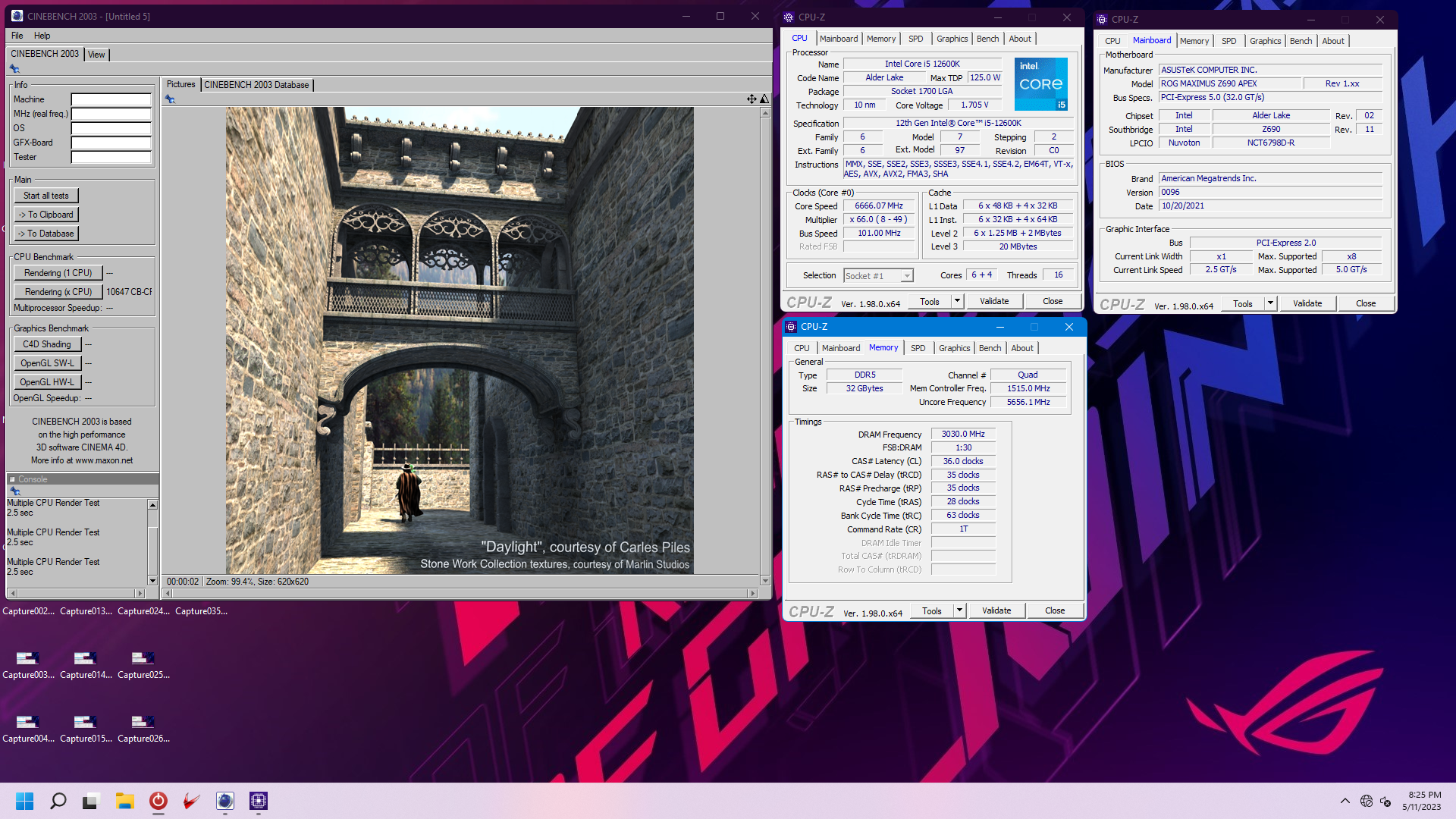Image resolution: width=1456 pixels, height=819 pixels.
Task: Click Close in top CPU-Z CPU window
Action: [1053, 301]
